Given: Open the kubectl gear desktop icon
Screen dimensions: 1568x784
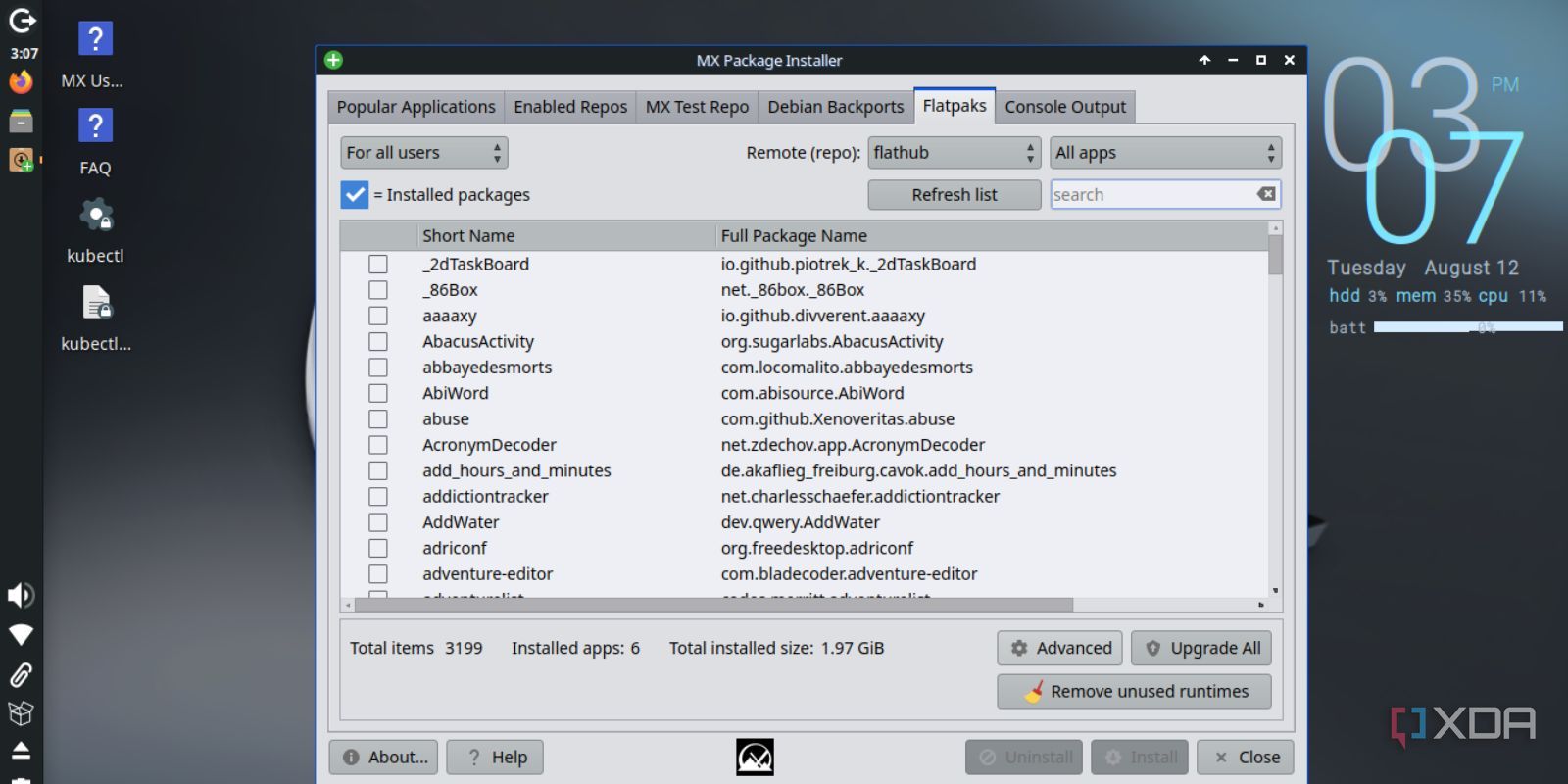Looking at the screenshot, I should pyautogui.click(x=95, y=230).
